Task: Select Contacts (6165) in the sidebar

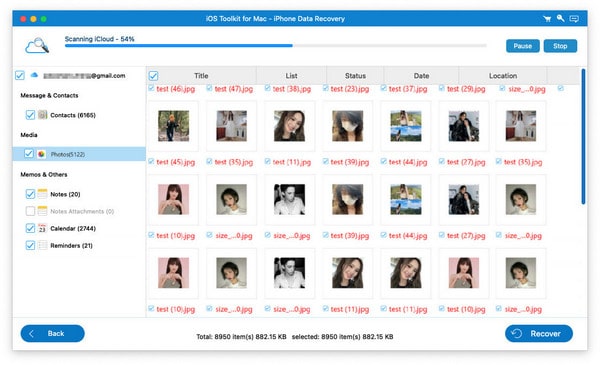Action: (73, 115)
